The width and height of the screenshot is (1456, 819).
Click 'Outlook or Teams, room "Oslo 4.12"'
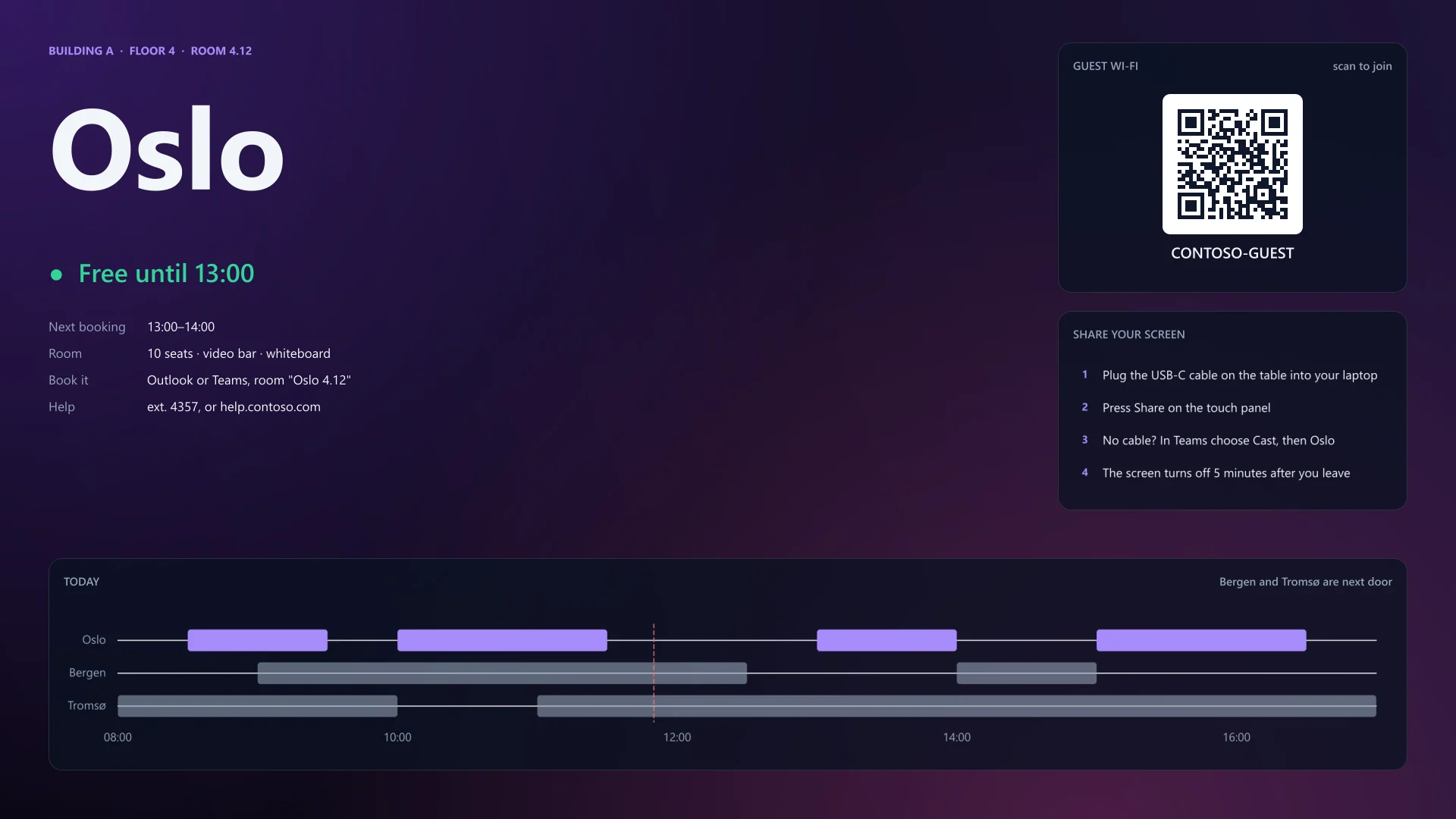click(249, 380)
